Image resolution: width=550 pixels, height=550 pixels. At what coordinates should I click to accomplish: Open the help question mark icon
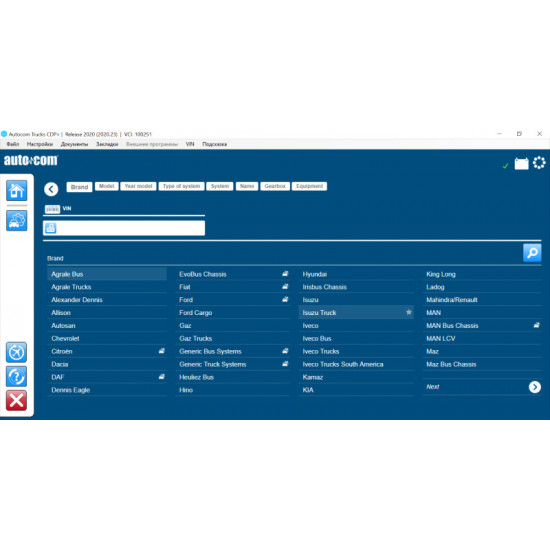[16, 376]
